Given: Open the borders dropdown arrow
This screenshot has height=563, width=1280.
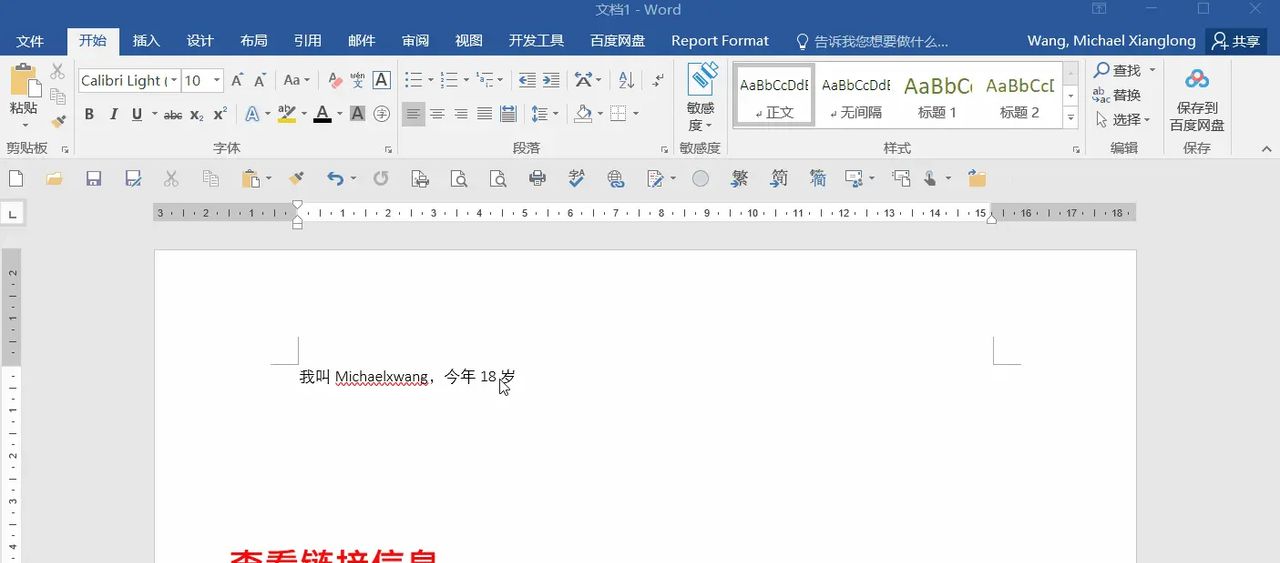Looking at the screenshot, I should [636, 114].
